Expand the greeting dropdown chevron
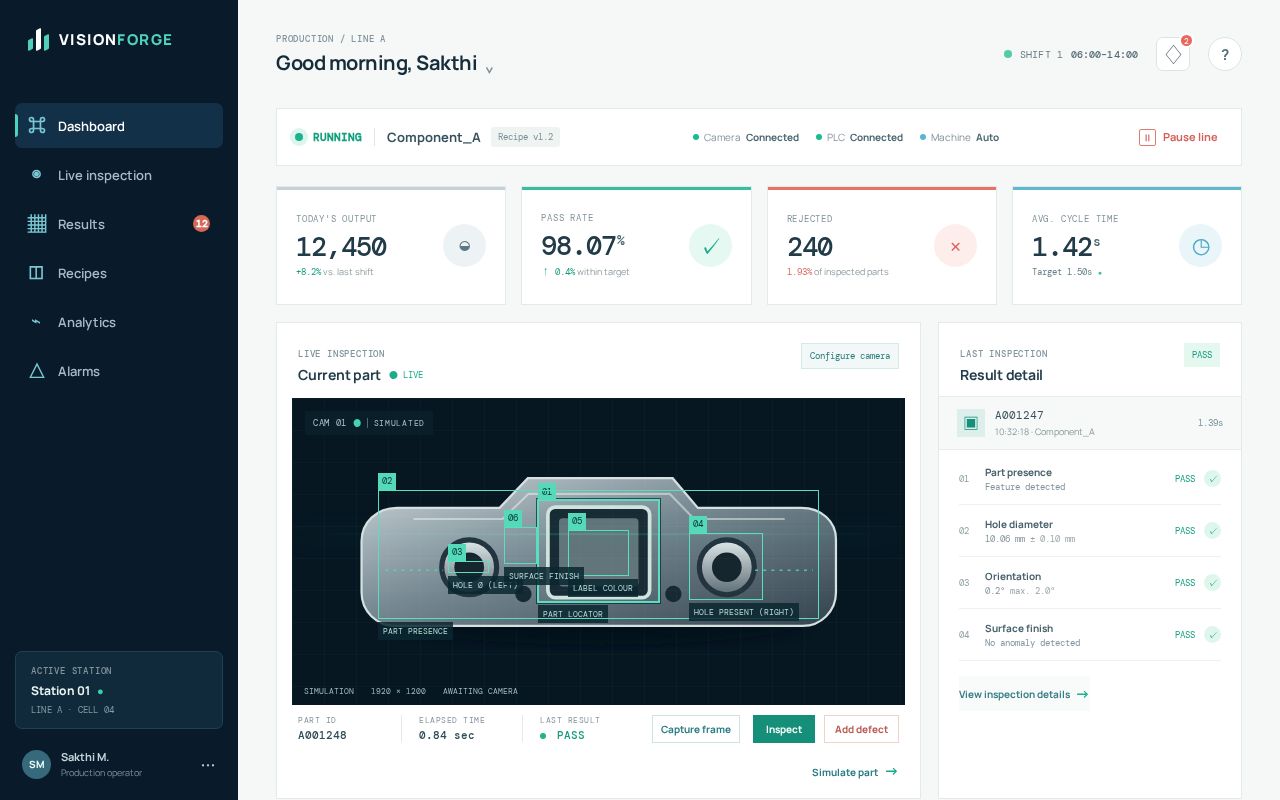 click(x=489, y=70)
